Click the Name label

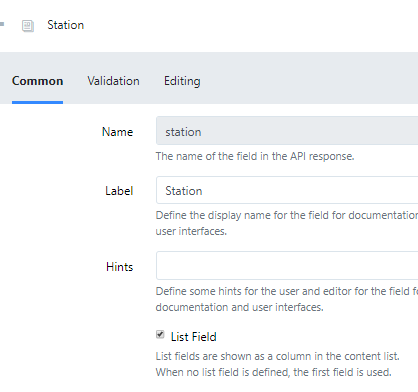tap(117, 132)
